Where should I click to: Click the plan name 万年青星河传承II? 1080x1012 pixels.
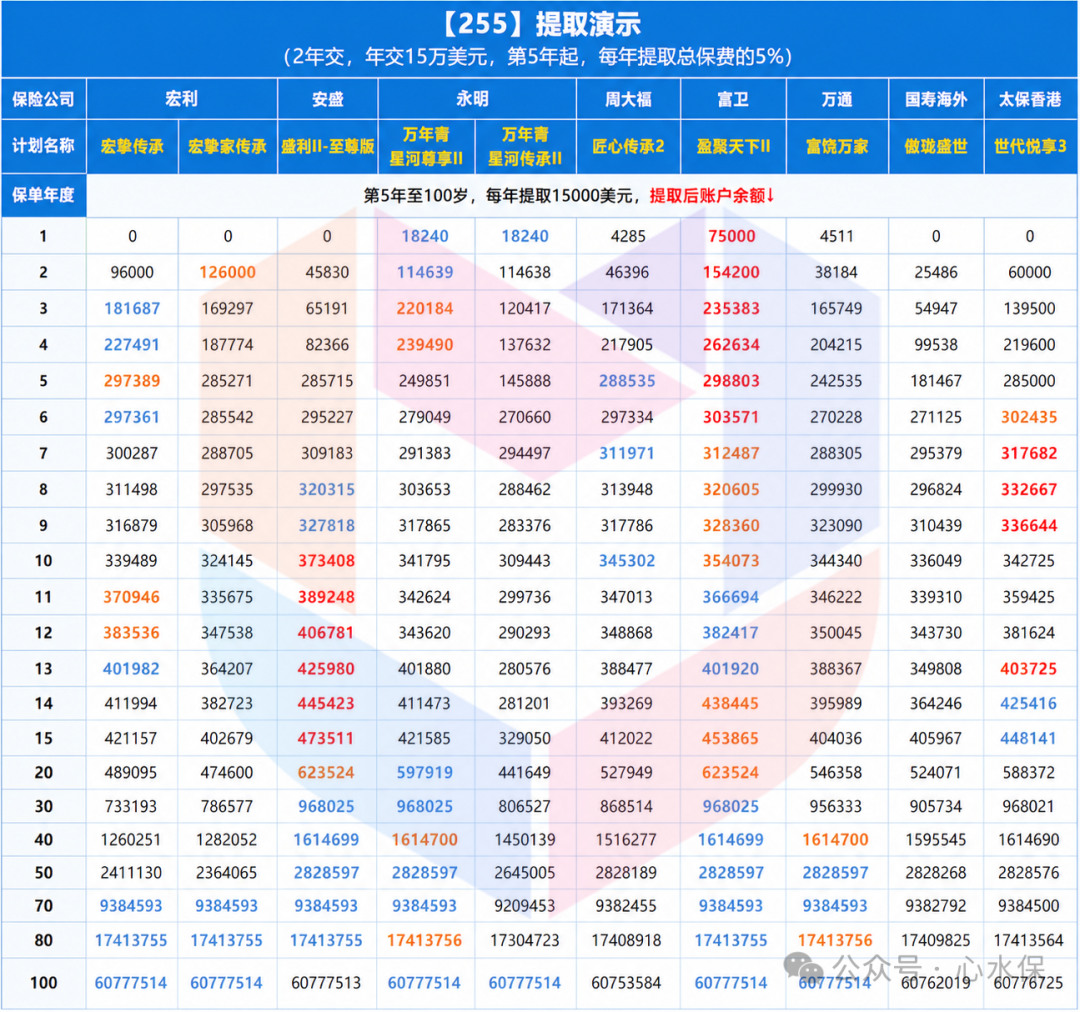click(x=525, y=146)
